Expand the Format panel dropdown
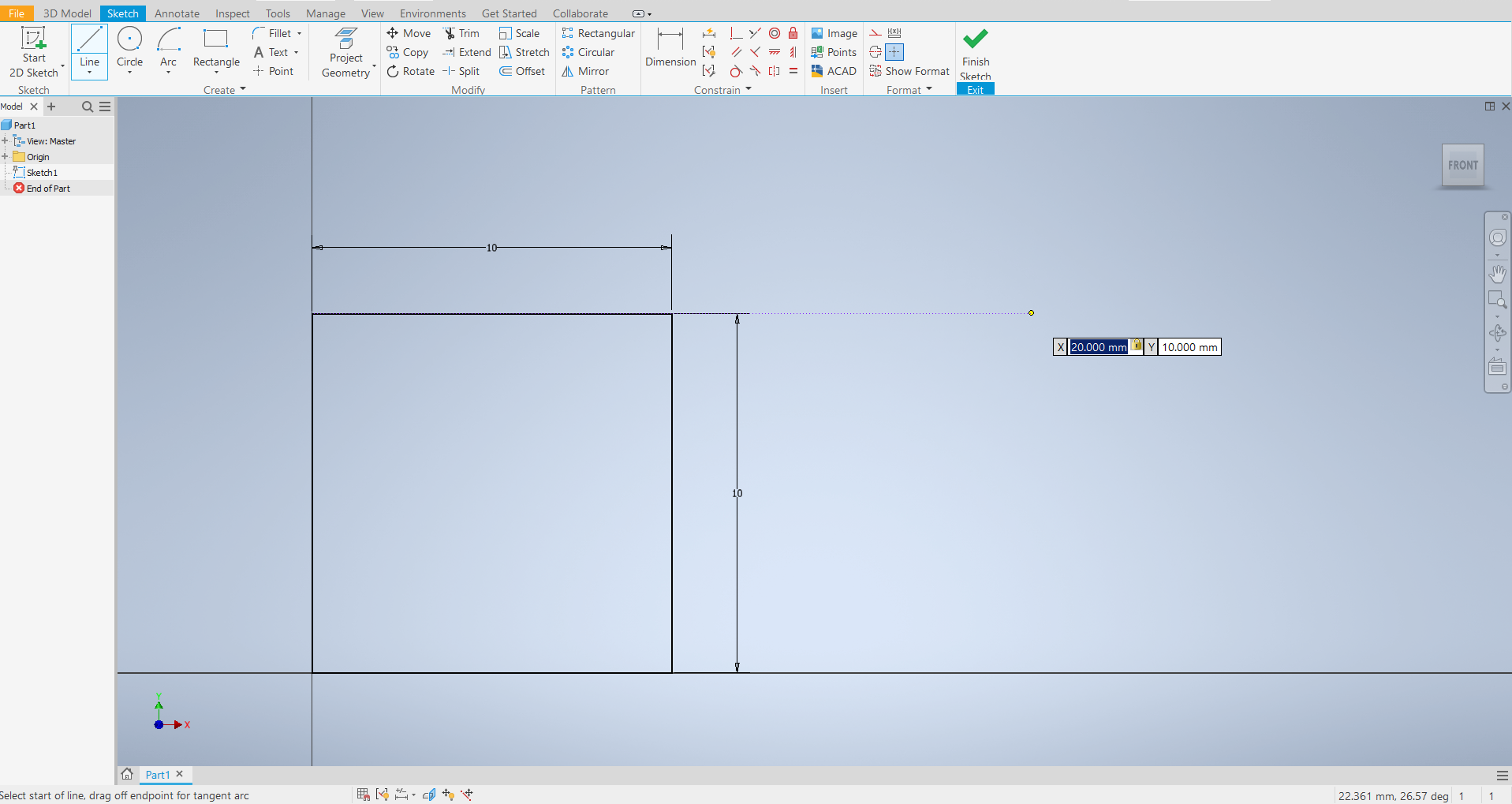 (929, 89)
